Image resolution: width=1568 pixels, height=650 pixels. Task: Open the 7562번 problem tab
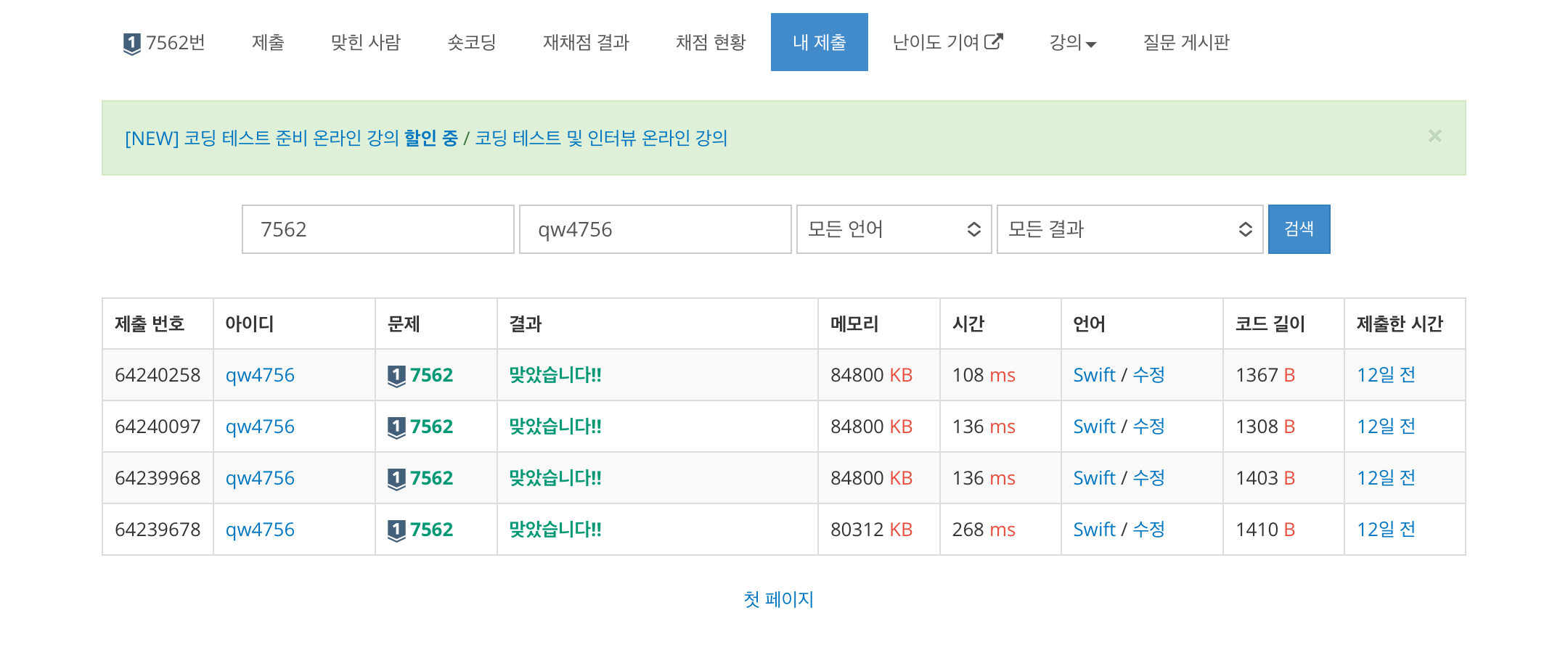[165, 42]
